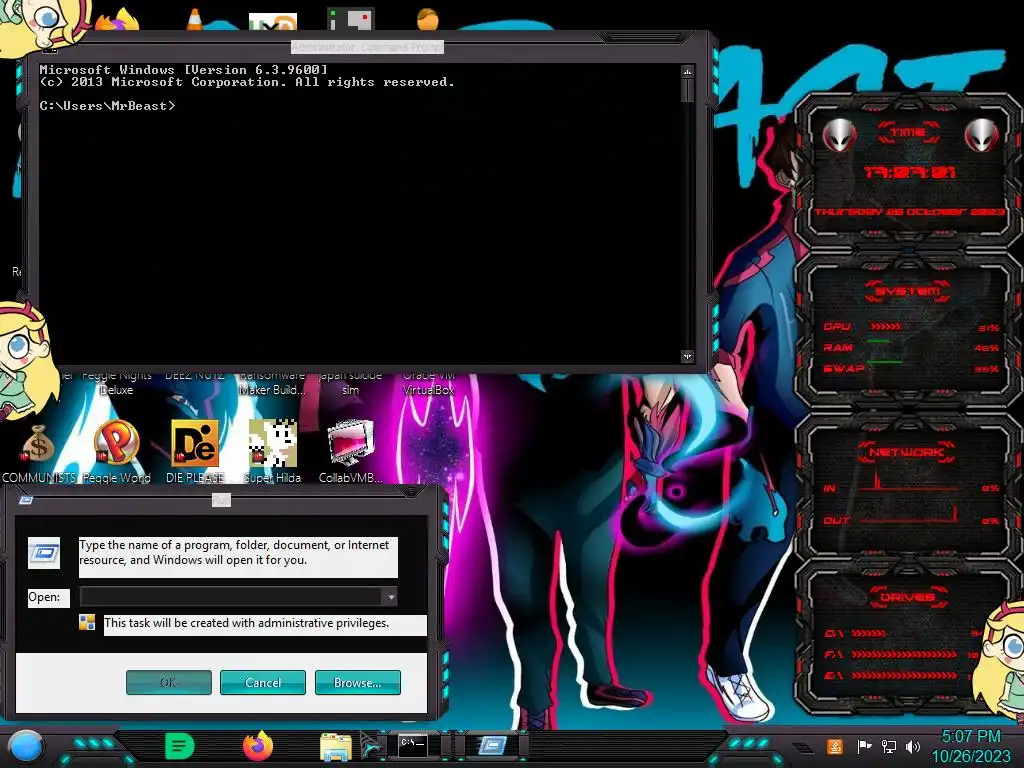
Task: Select the grey monitor desktop icon at top
Action: pos(351,20)
